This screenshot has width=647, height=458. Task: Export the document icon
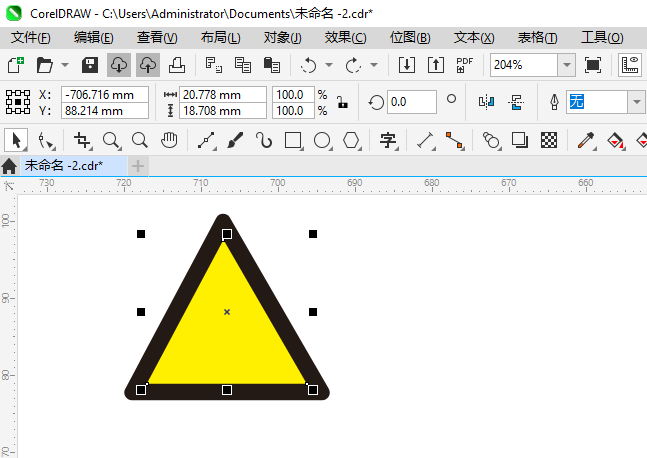(x=436, y=65)
